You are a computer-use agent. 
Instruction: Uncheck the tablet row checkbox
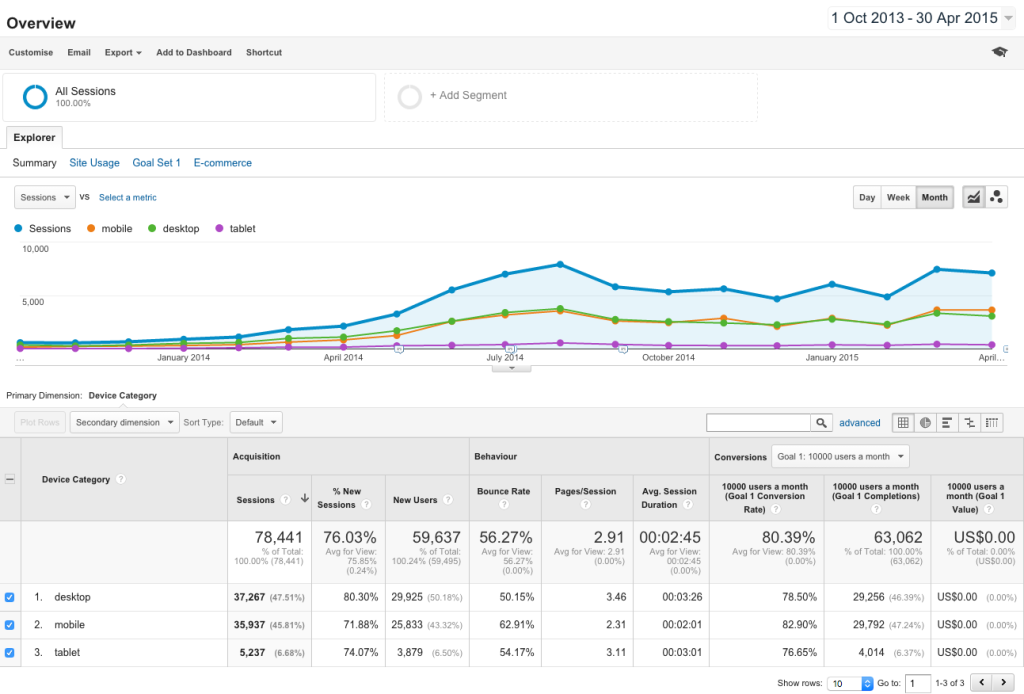(x=10, y=652)
